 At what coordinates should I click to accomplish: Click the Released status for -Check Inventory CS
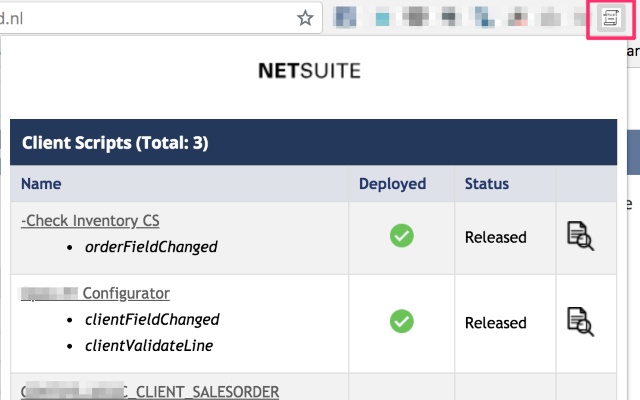click(x=495, y=237)
